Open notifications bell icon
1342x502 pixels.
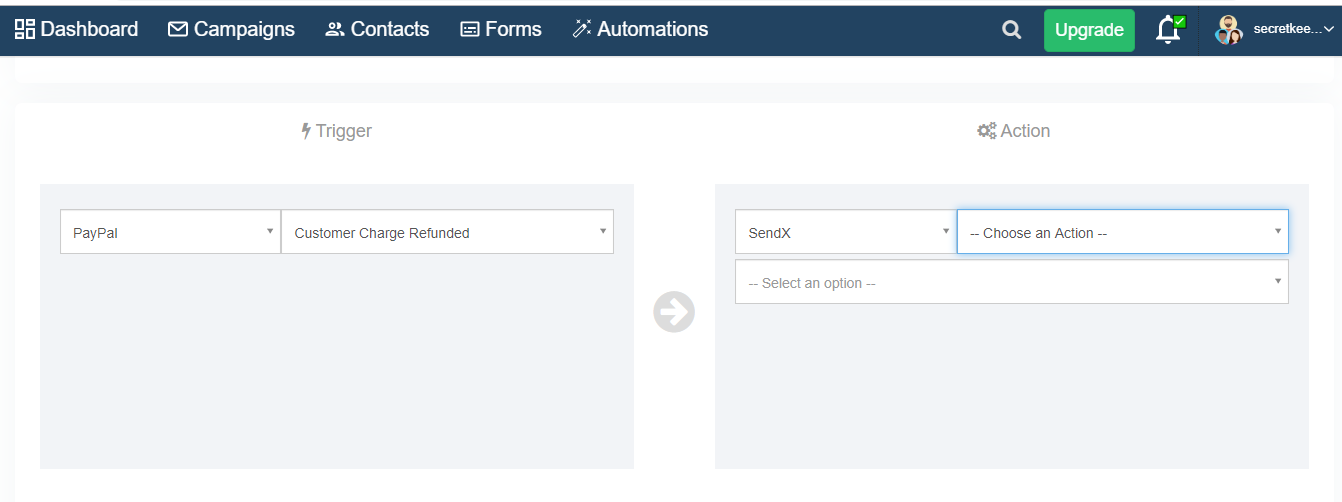click(x=1169, y=30)
